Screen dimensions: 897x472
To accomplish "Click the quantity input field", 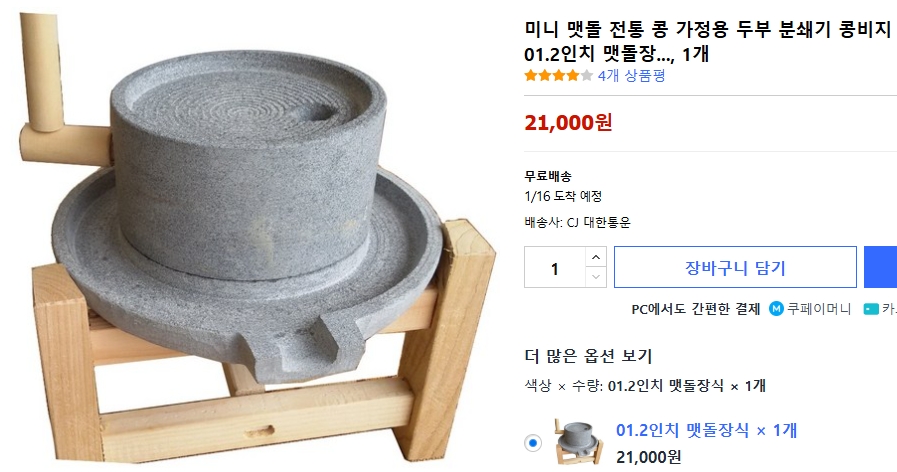I will click(x=555, y=267).
